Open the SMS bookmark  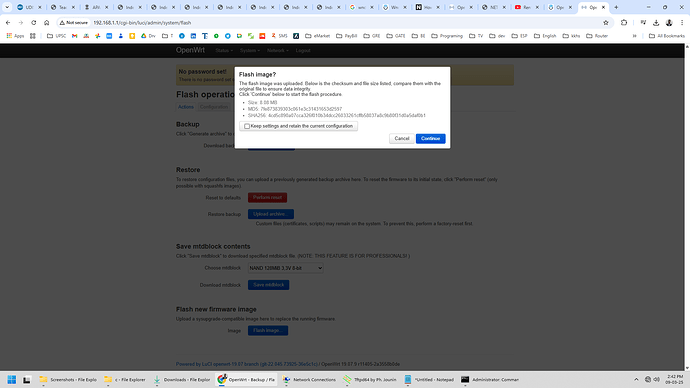[279, 36]
